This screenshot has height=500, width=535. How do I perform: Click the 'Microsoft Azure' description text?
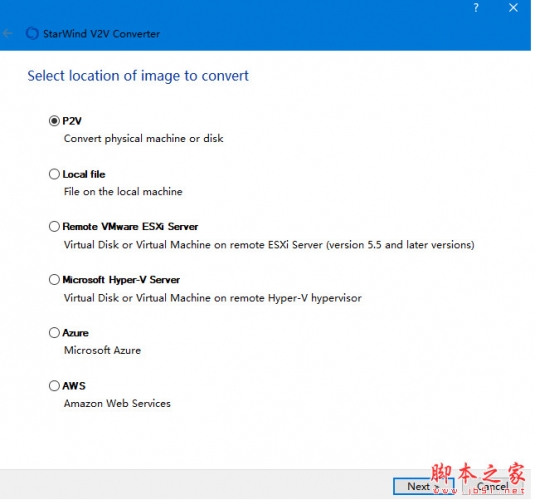tap(102, 350)
